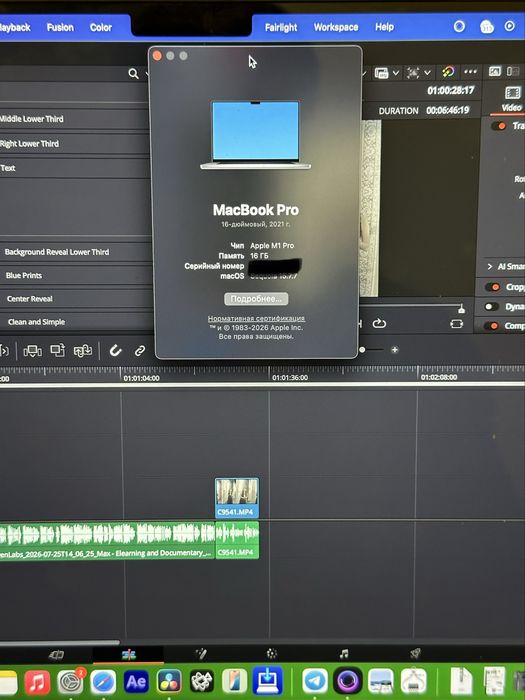Click the search magnifier in the effects panel
The image size is (525, 700).
tap(133, 73)
